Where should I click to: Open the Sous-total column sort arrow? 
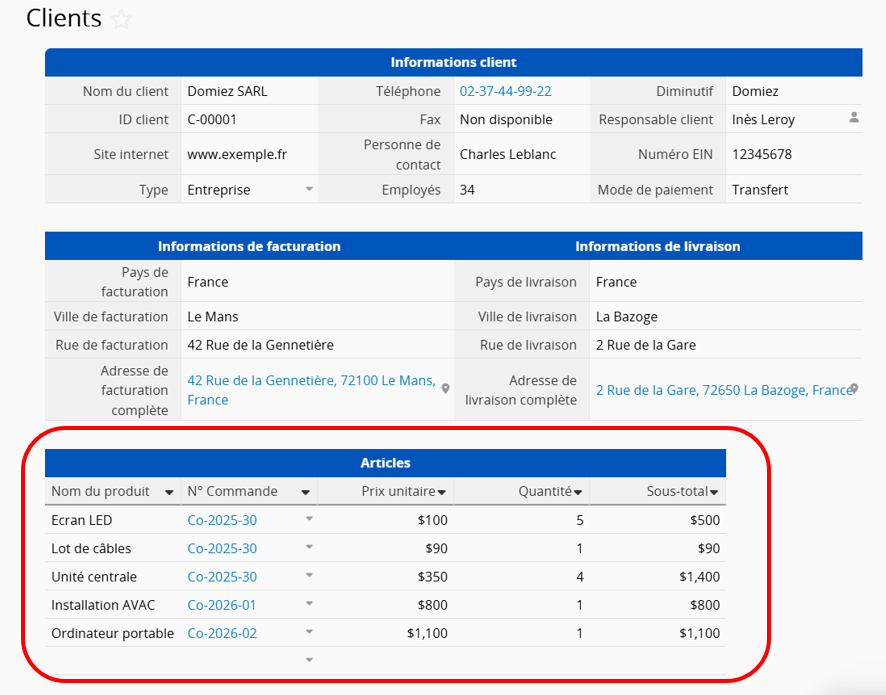click(714, 492)
